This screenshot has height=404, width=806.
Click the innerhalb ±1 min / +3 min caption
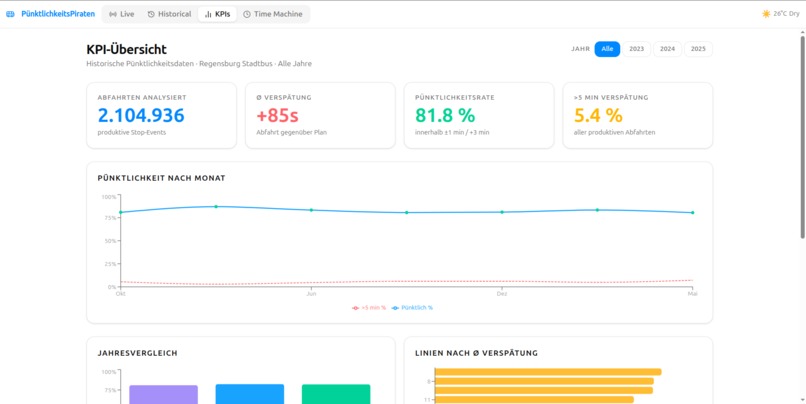click(x=452, y=133)
